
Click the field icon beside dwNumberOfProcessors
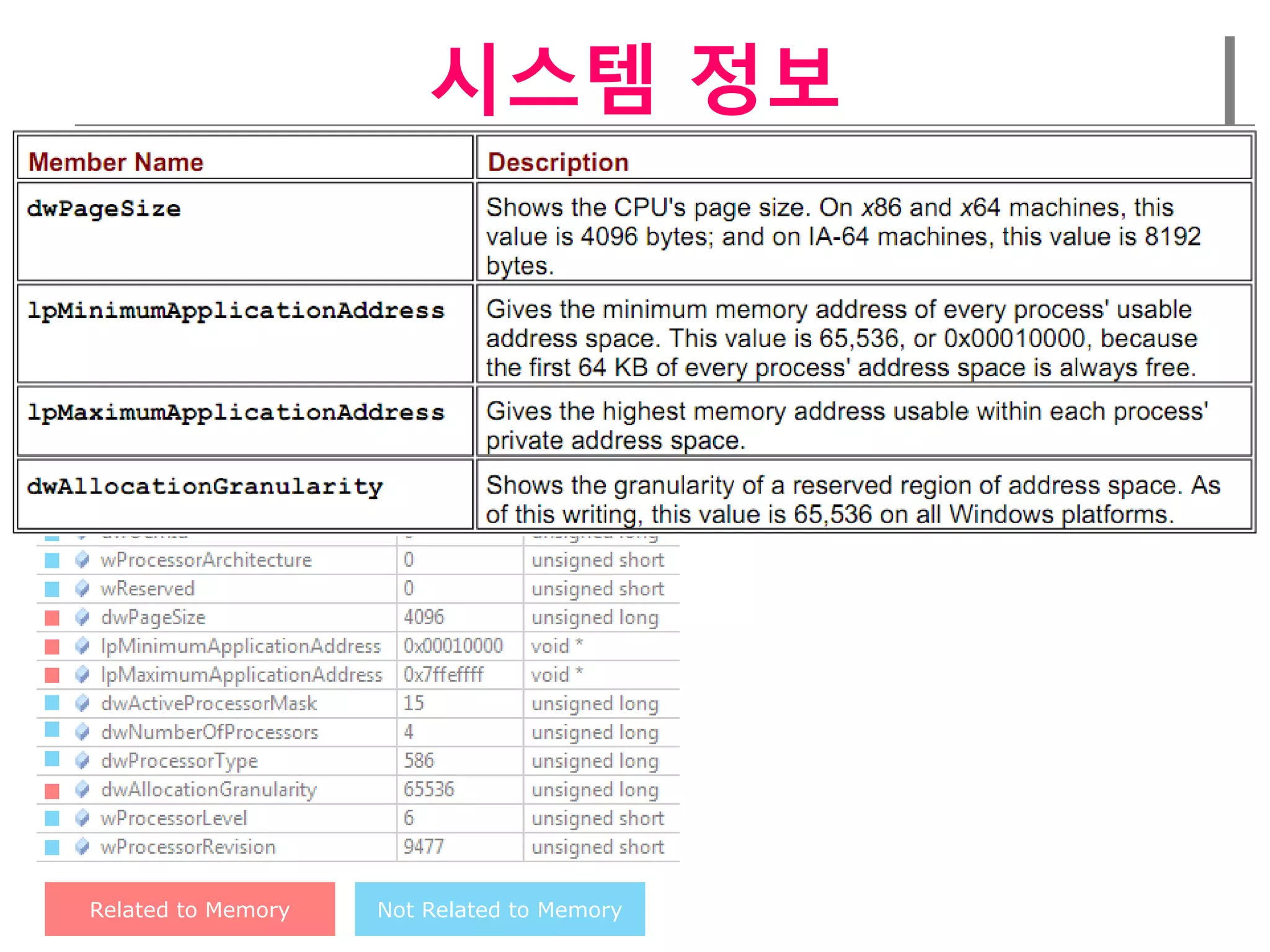(x=82, y=732)
